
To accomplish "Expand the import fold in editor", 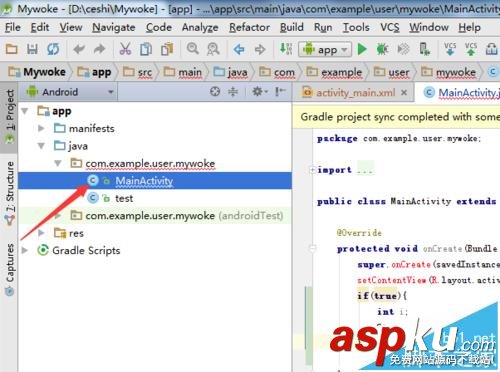I will tap(312, 170).
